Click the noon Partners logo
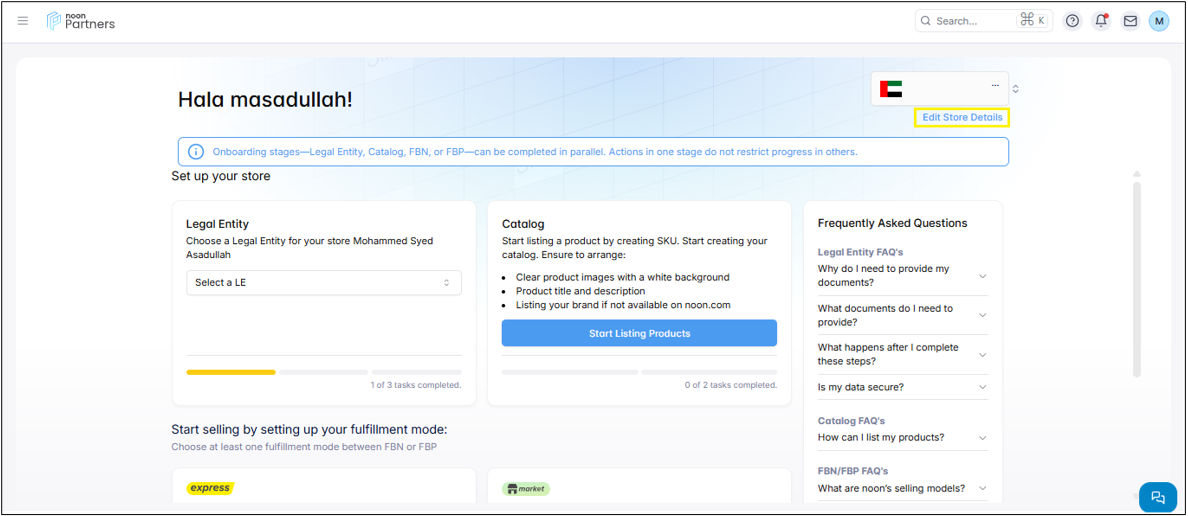The image size is (1188, 516). 81,21
